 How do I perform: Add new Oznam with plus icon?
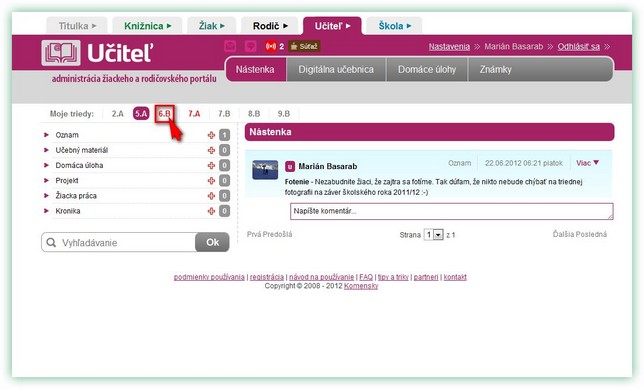[211, 135]
